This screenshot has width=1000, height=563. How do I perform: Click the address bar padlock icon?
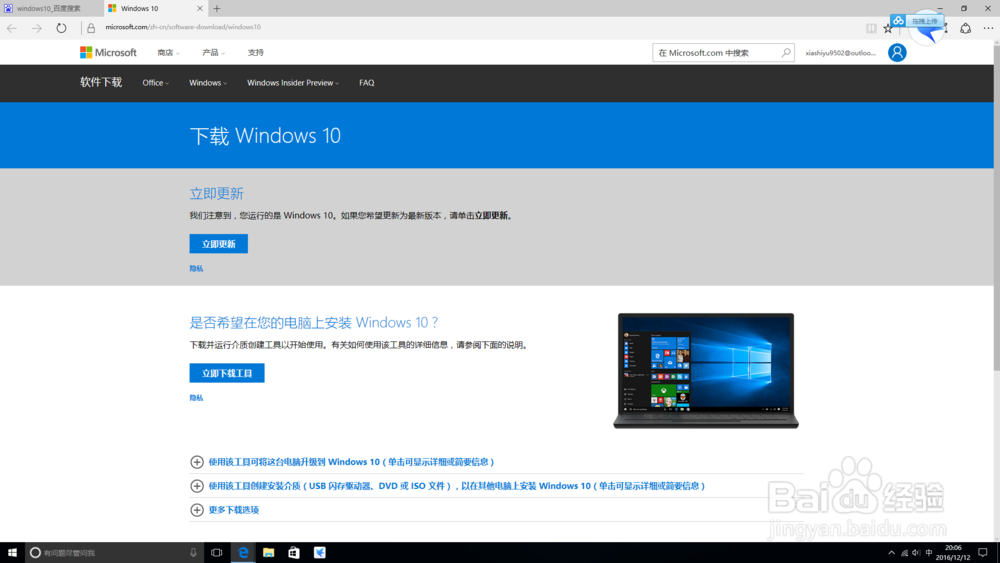[x=91, y=28]
